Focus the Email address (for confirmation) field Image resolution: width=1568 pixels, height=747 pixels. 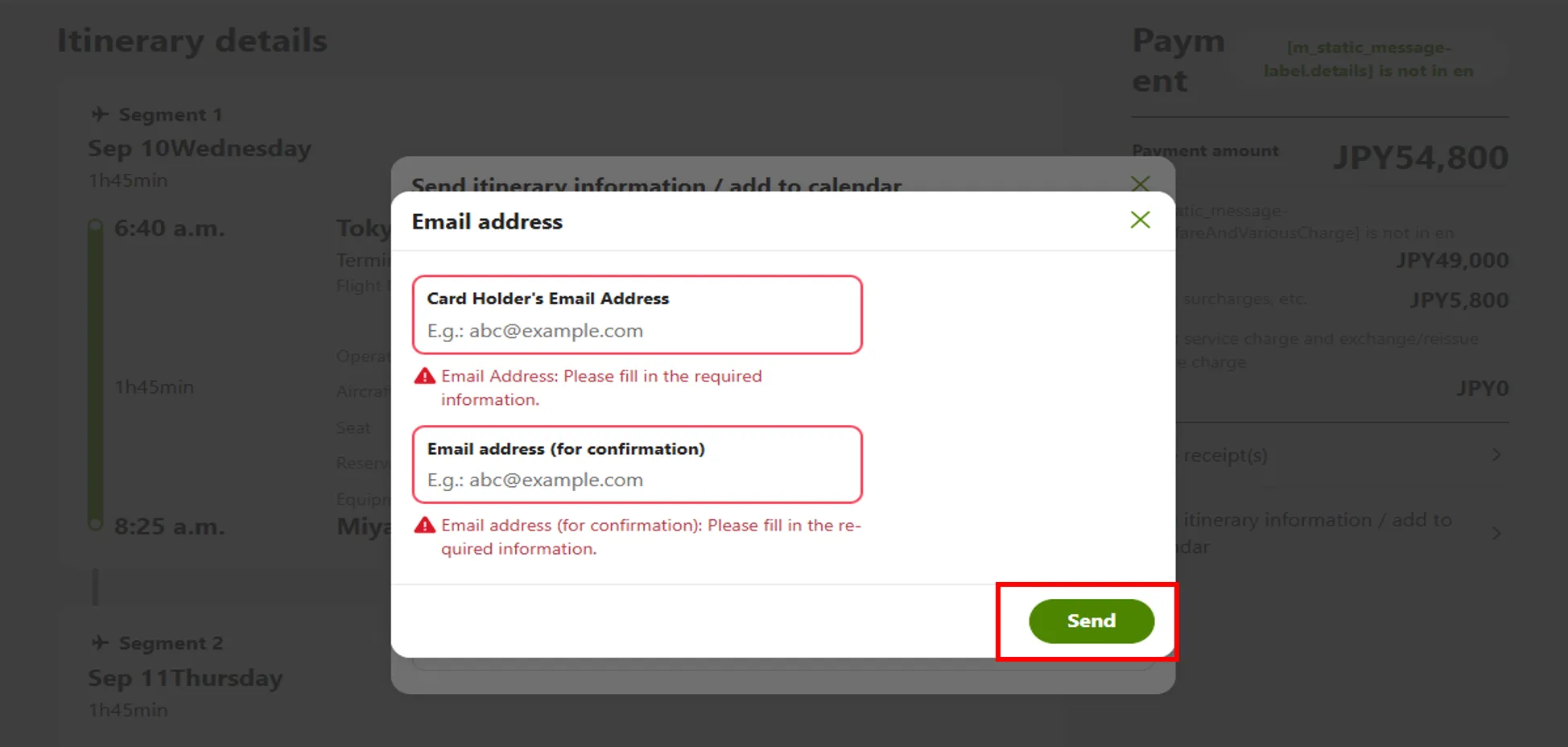(x=637, y=480)
